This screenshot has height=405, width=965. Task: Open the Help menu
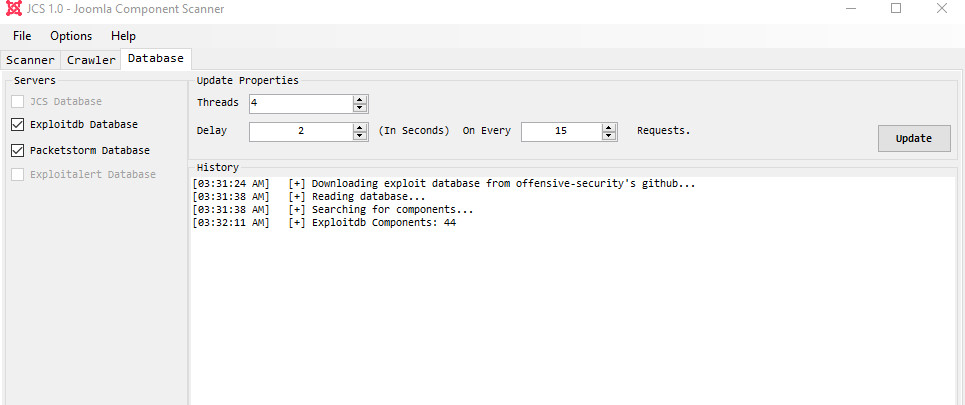click(x=123, y=36)
